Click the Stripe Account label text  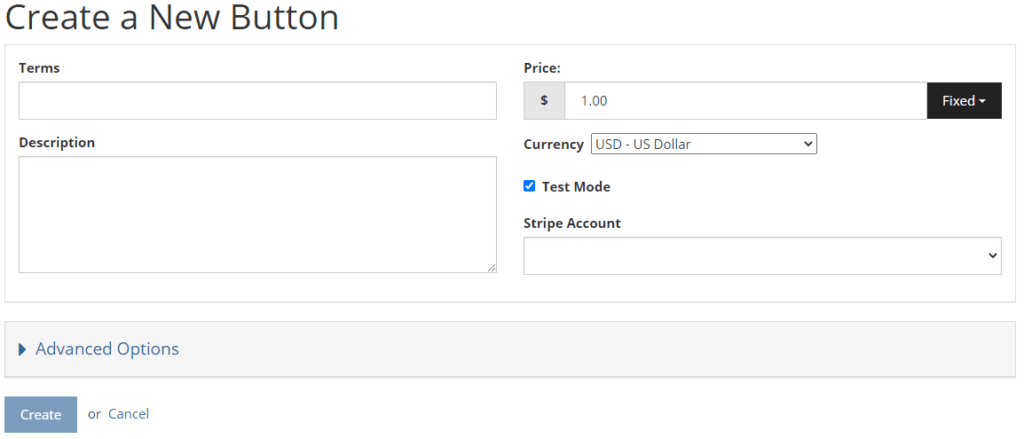572,223
